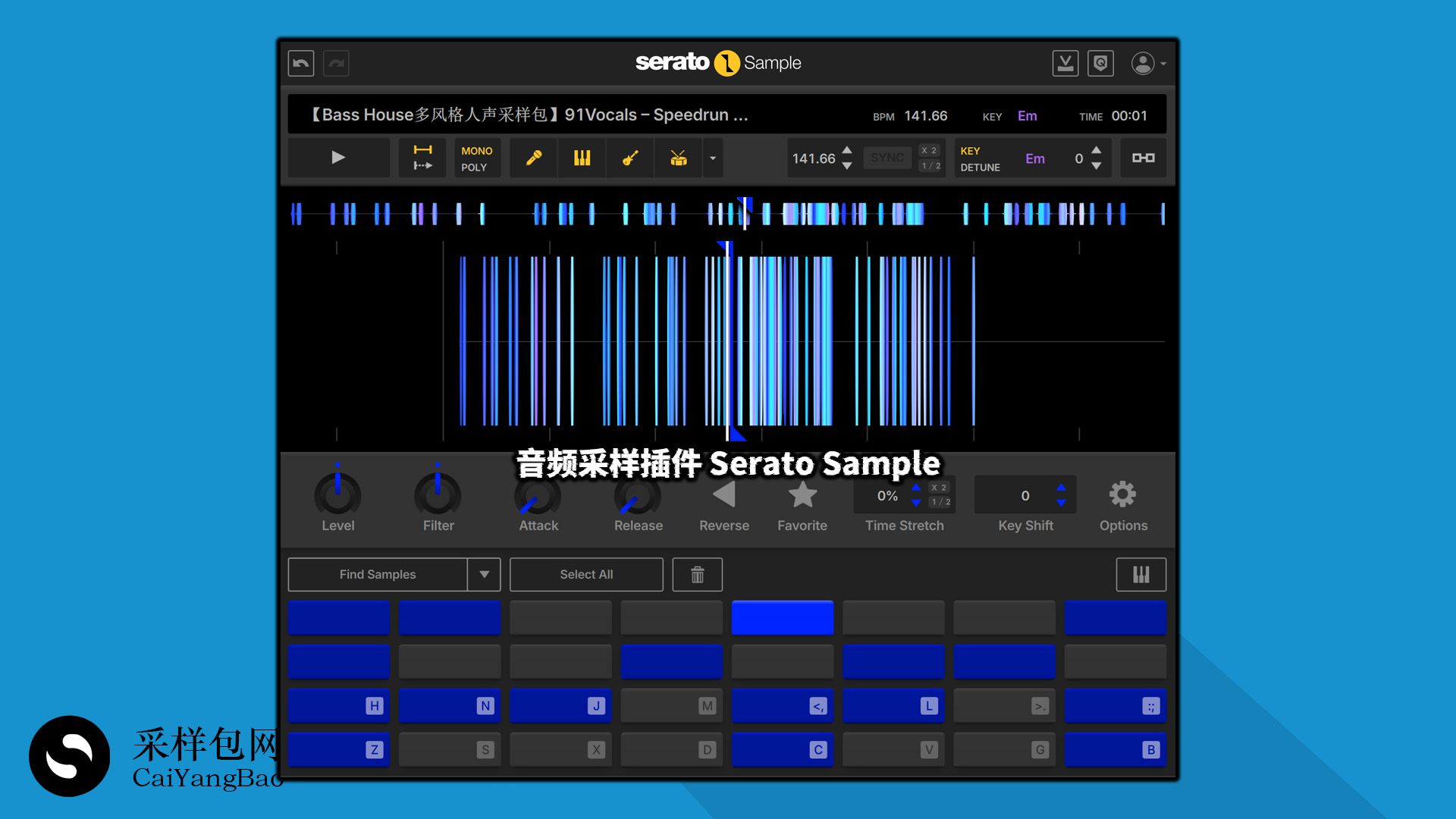Open the Find Samples dropdown arrow

(485, 574)
